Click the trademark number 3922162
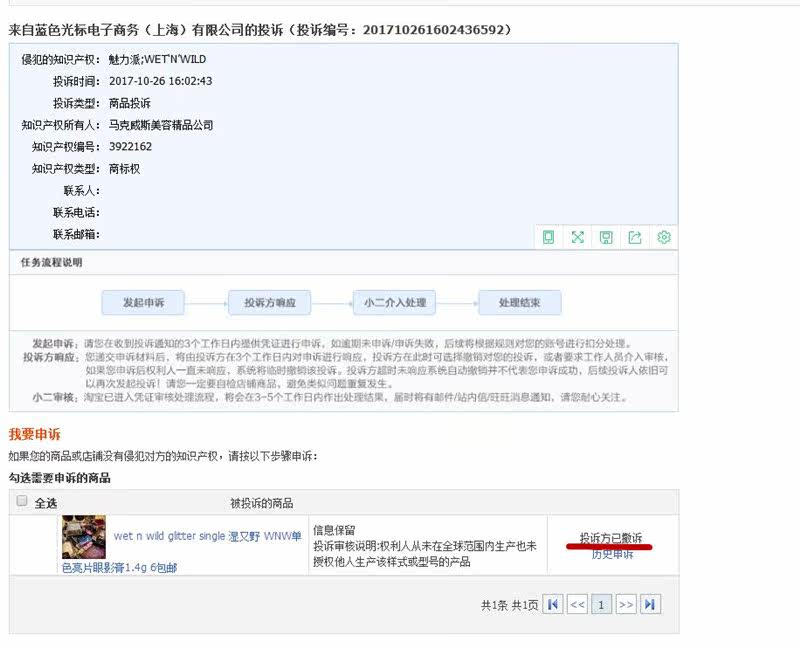This screenshot has width=800, height=648. (x=131, y=147)
